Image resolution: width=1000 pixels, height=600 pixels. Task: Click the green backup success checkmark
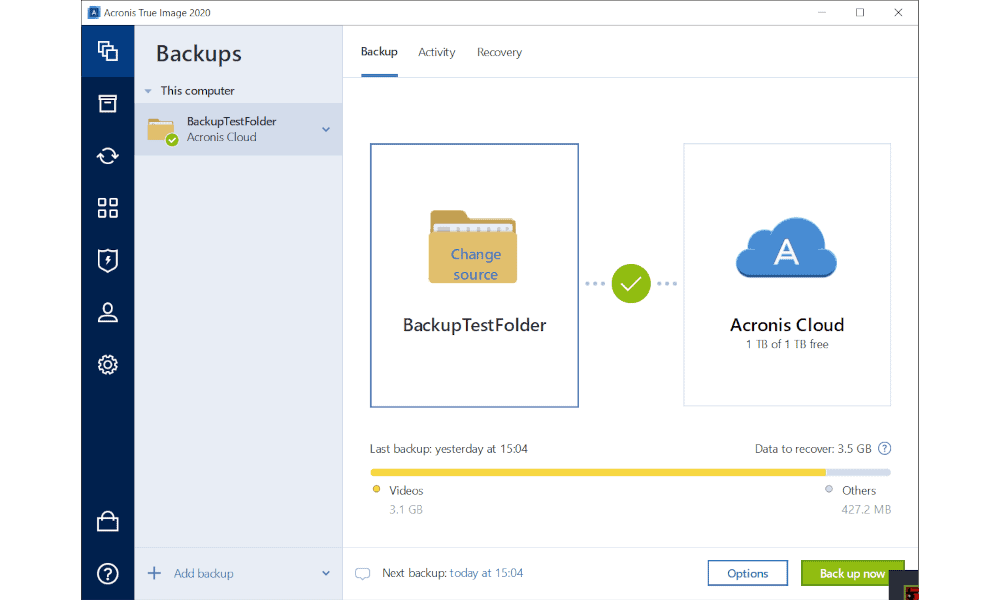coord(631,284)
